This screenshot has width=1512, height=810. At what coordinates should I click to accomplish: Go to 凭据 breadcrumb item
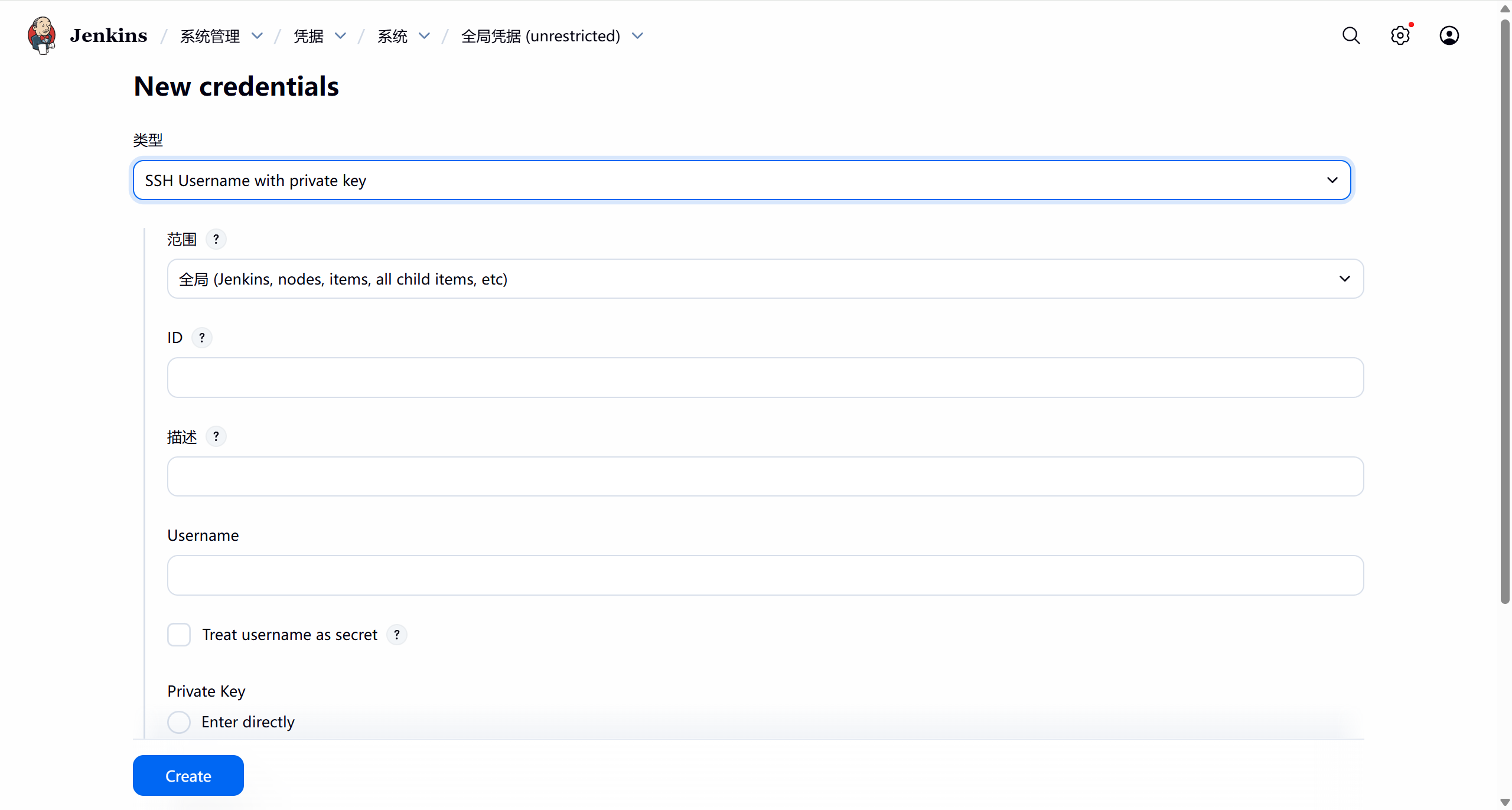[308, 36]
